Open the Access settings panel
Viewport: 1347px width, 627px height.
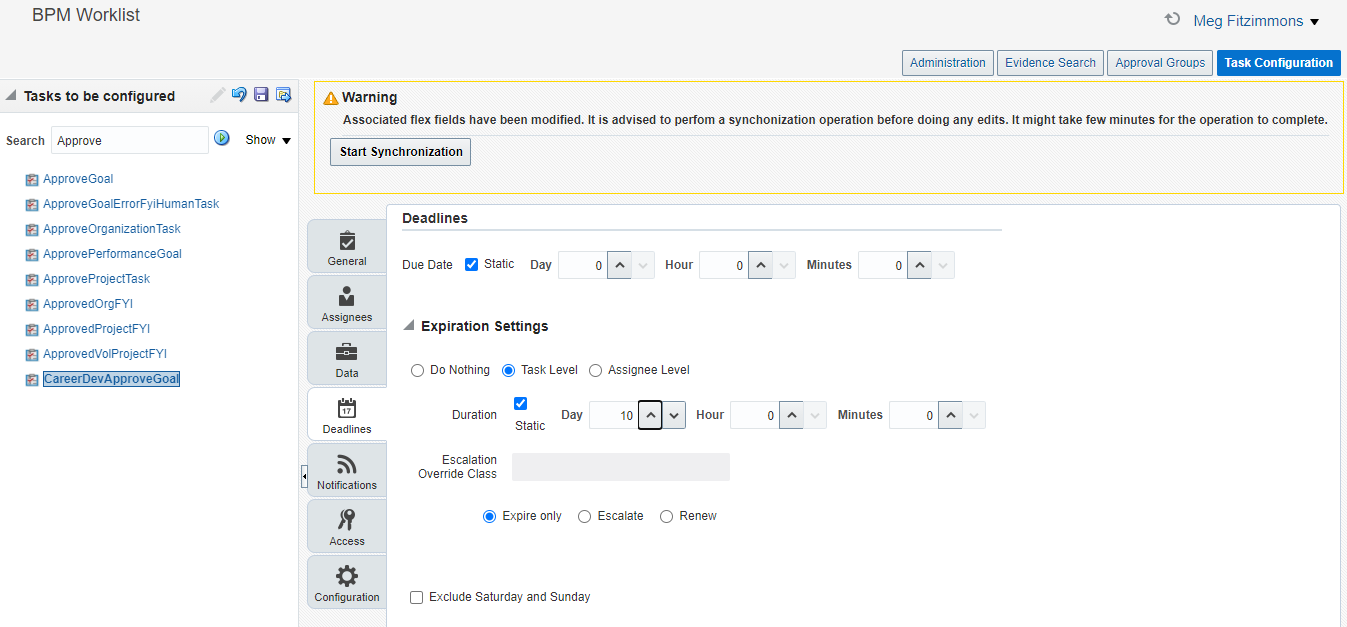[346, 526]
